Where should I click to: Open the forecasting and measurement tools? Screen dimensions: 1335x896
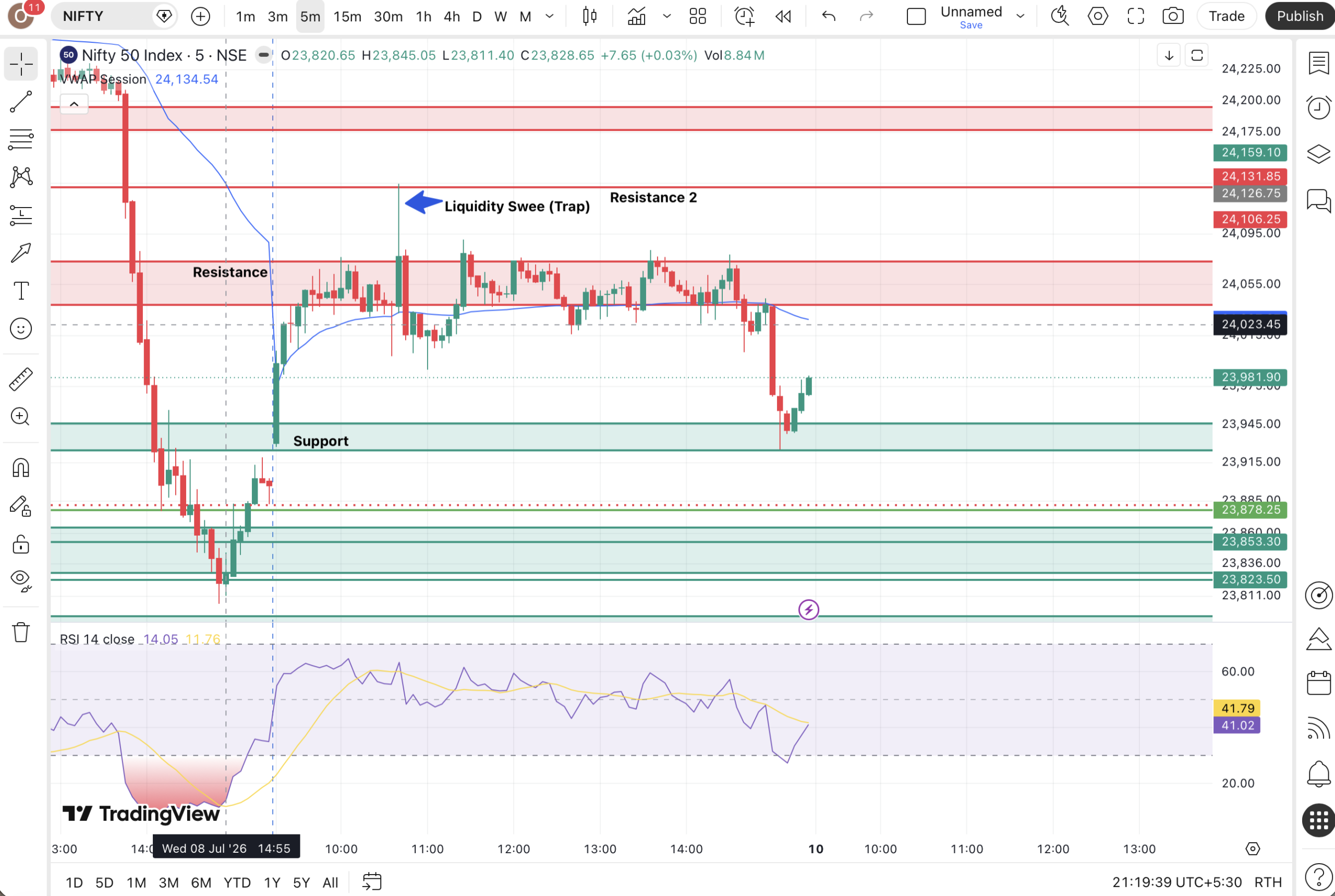pyautogui.click(x=21, y=215)
